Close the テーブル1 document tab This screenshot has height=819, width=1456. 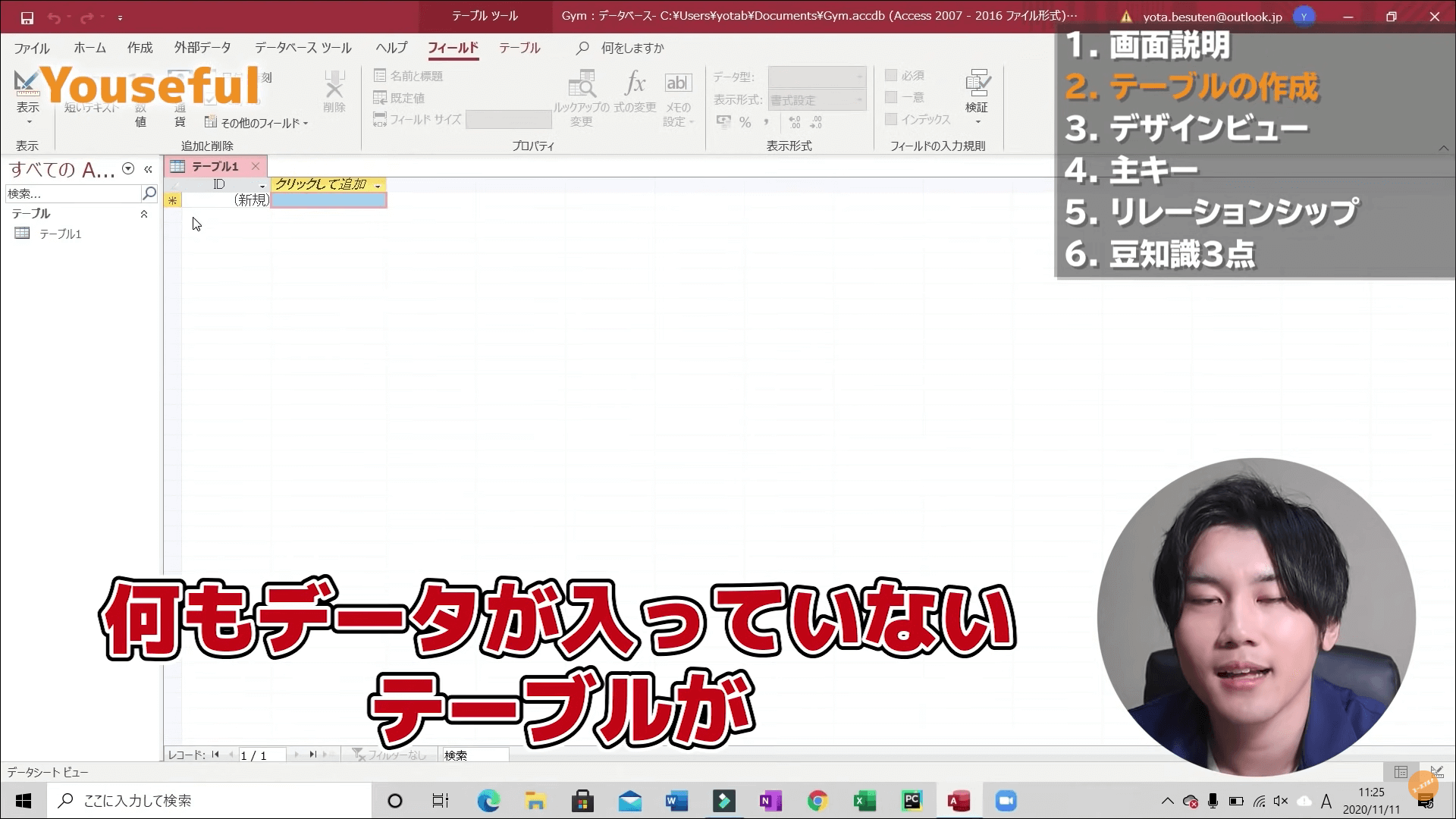(x=256, y=166)
